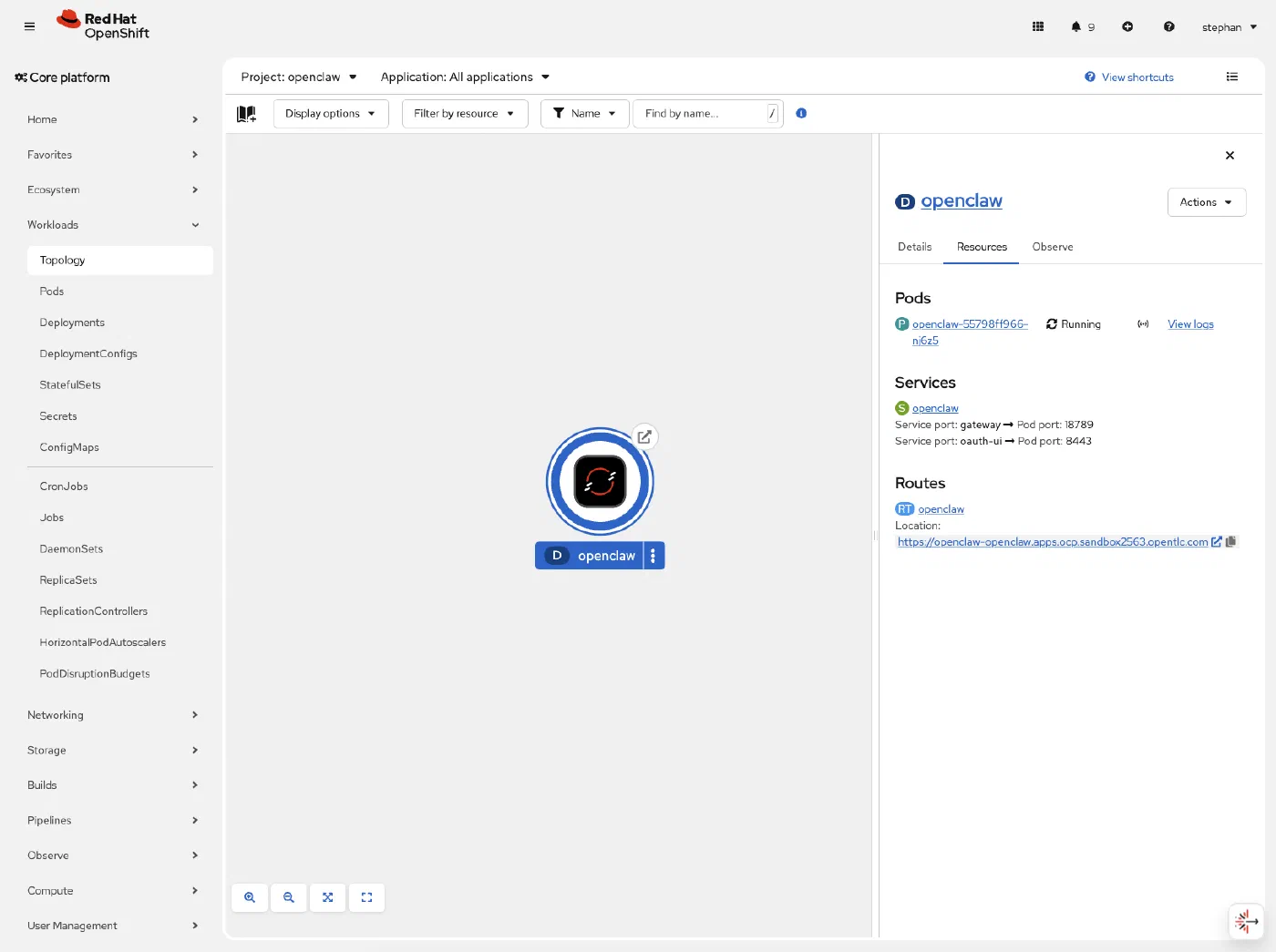Open the Application All applications dropdown
Viewport: 1276px width, 952px height.
[465, 77]
